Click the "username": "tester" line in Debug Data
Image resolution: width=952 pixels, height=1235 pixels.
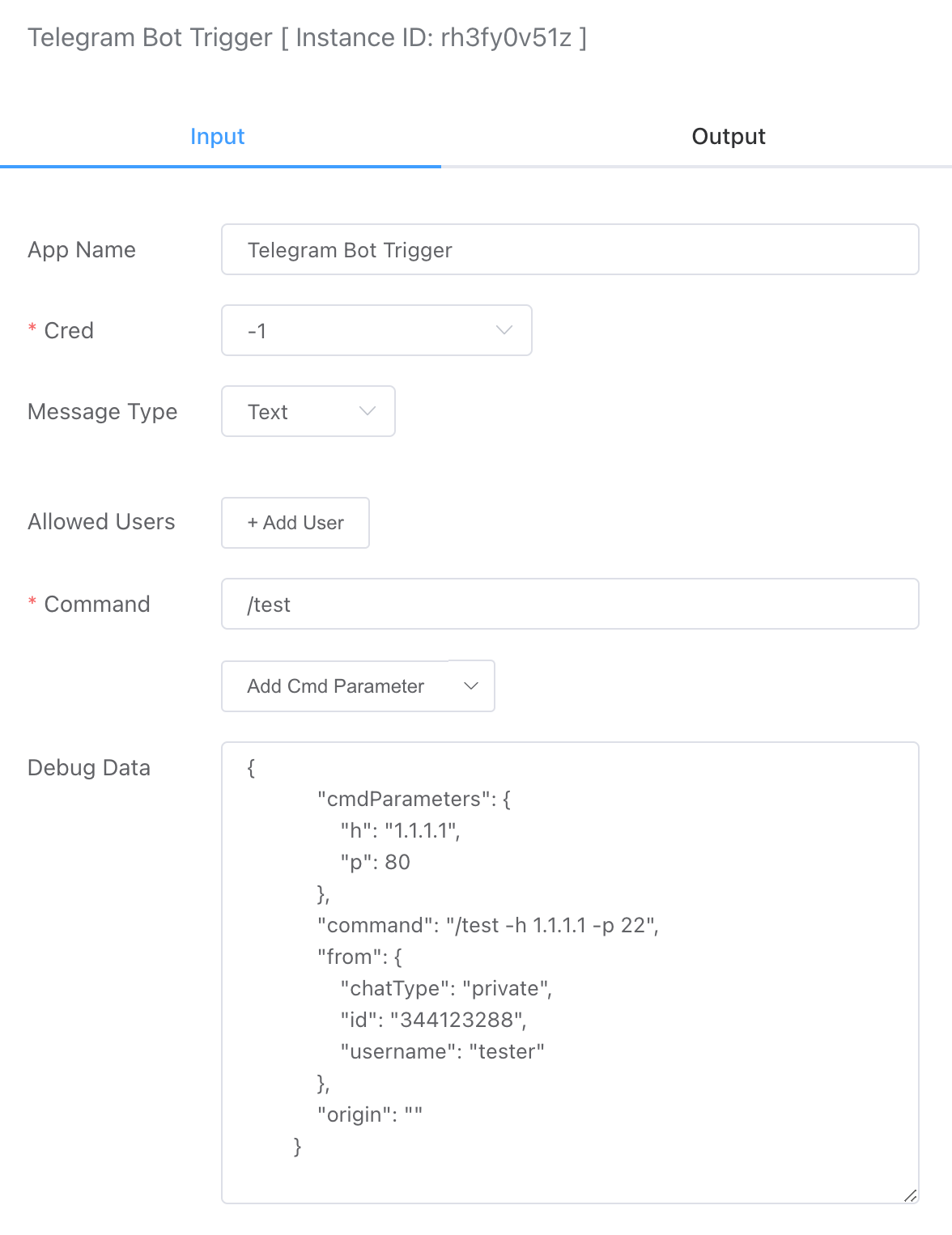coord(442,1051)
